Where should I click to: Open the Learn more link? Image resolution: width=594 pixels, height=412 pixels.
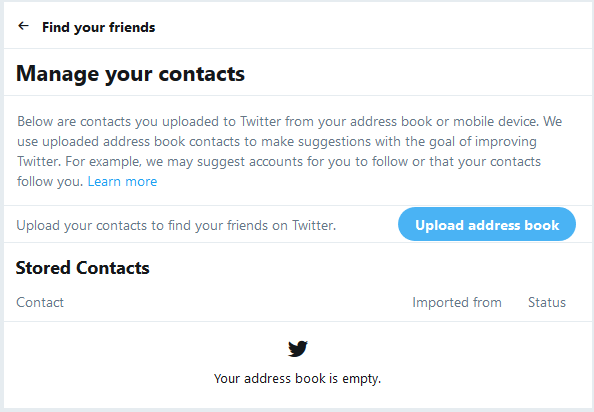tap(122, 181)
